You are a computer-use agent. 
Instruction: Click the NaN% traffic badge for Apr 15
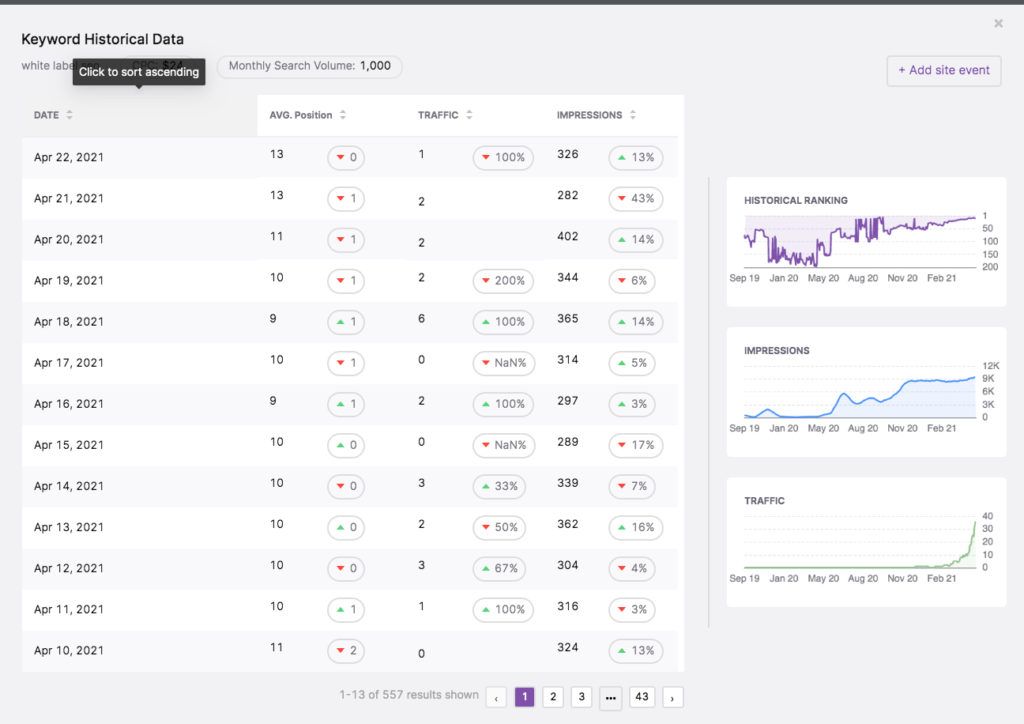pyautogui.click(x=504, y=445)
